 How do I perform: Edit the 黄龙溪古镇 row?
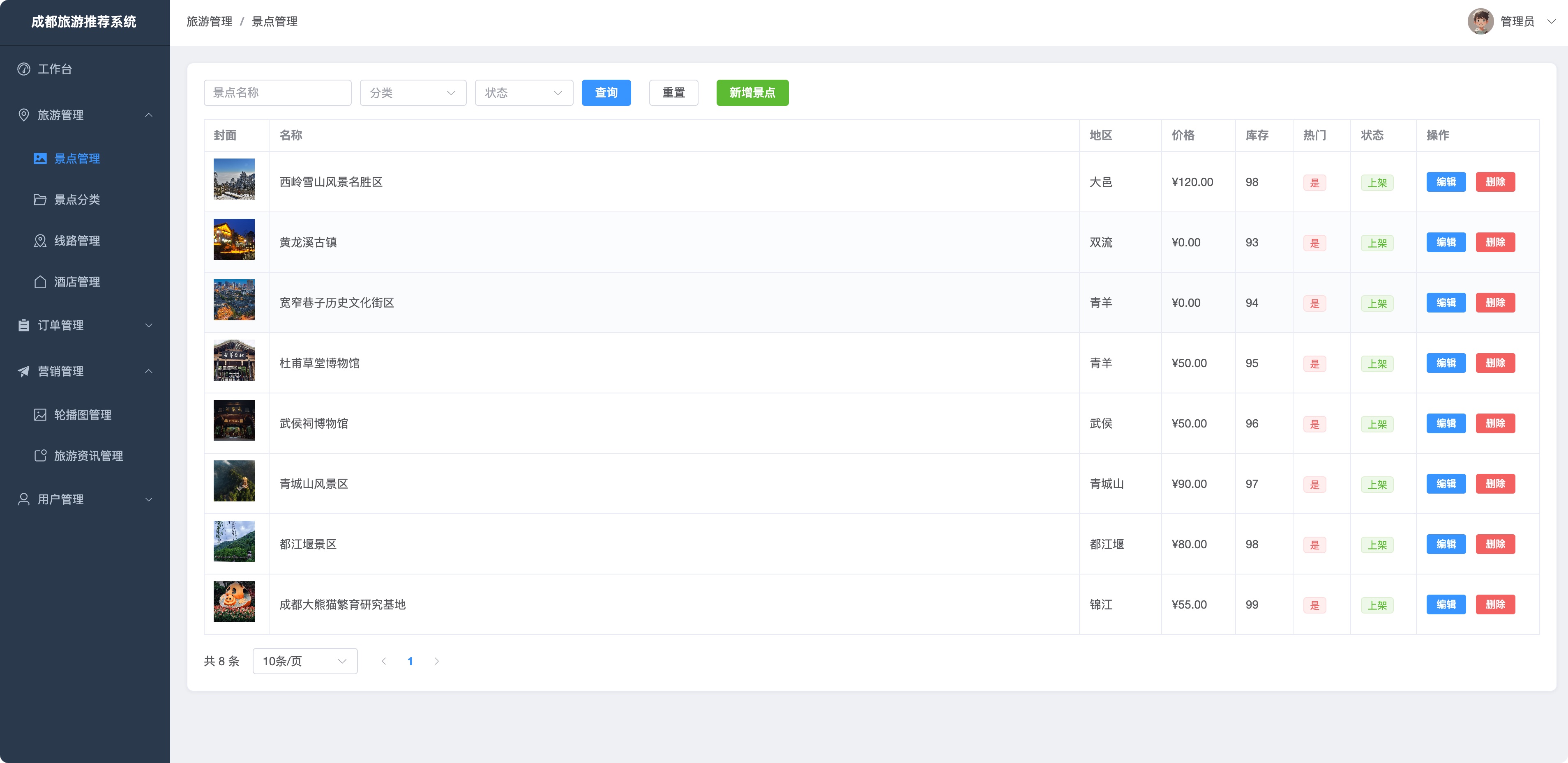tap(1446, 242)
